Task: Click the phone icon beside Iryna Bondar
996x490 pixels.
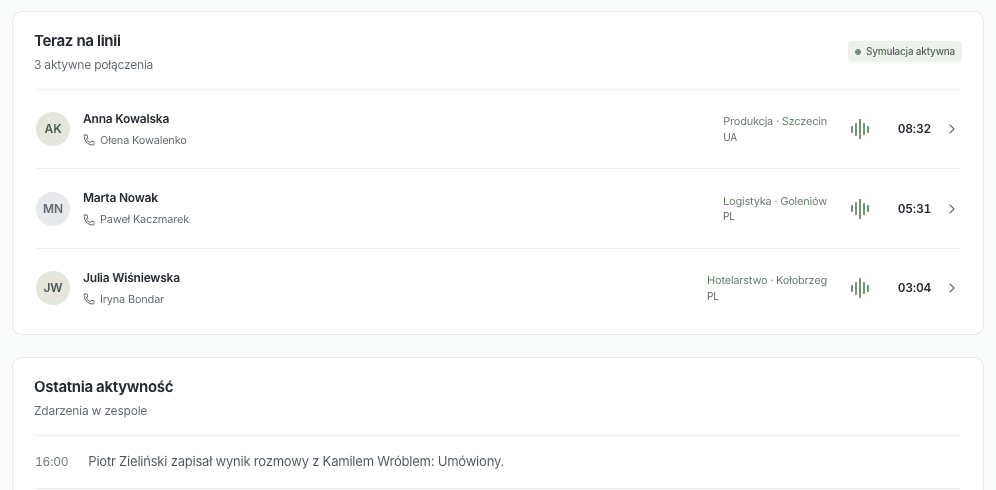Action: pos(89,299)
